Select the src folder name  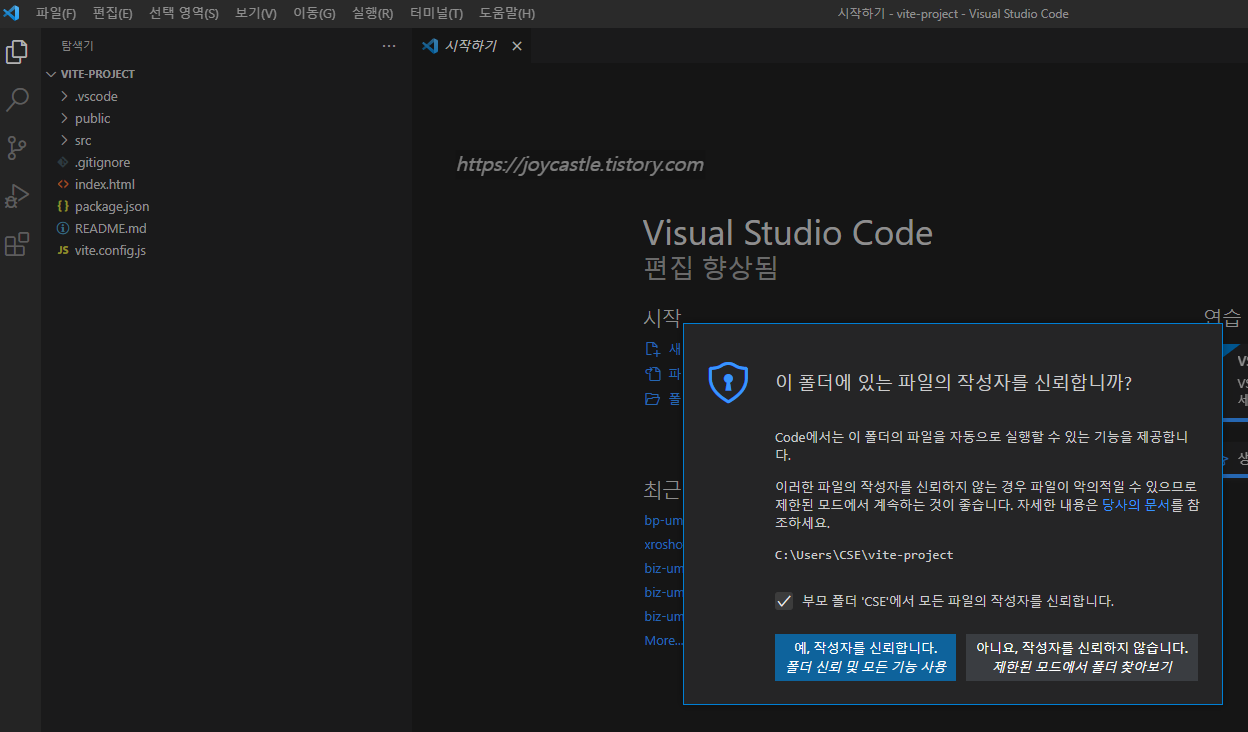[83, 140]
